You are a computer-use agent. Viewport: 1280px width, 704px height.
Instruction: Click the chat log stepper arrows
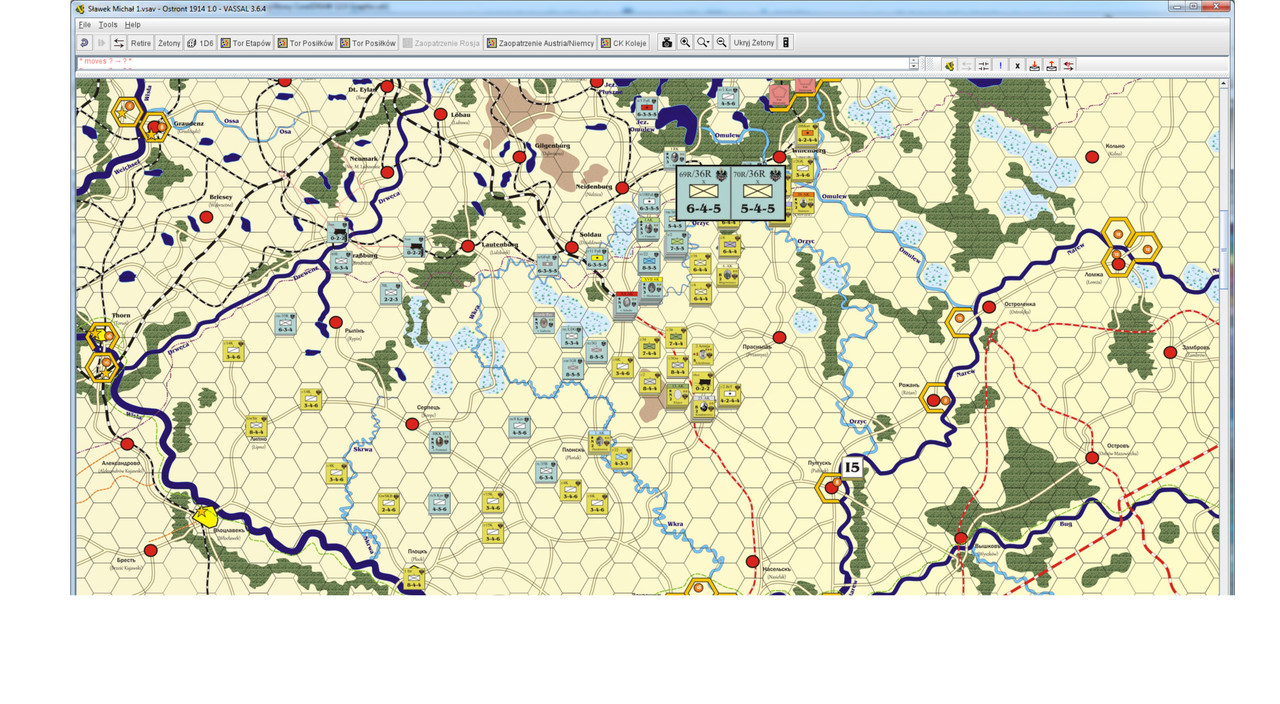point(914,64)
